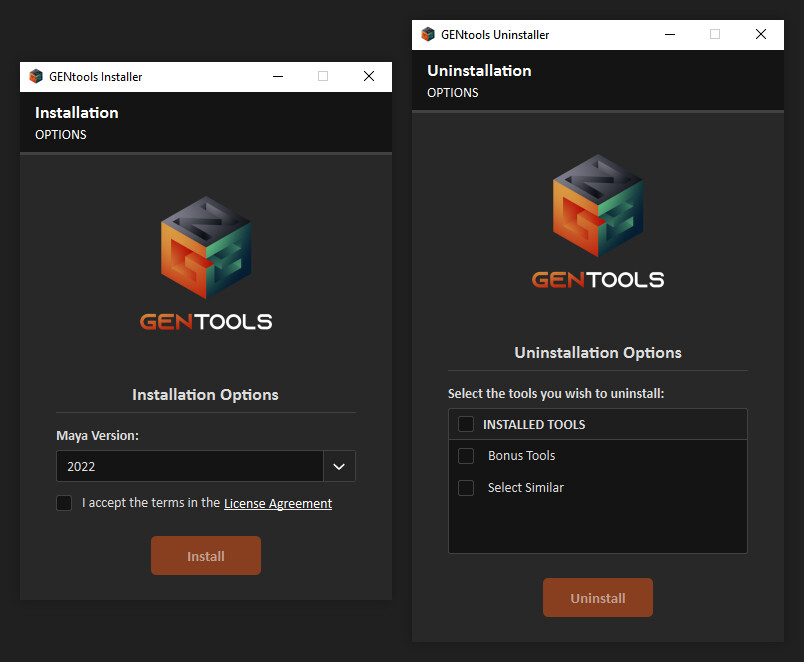Check the Select Similar uninstall option
Screen dimensions: 804x662
click(466, 488)
